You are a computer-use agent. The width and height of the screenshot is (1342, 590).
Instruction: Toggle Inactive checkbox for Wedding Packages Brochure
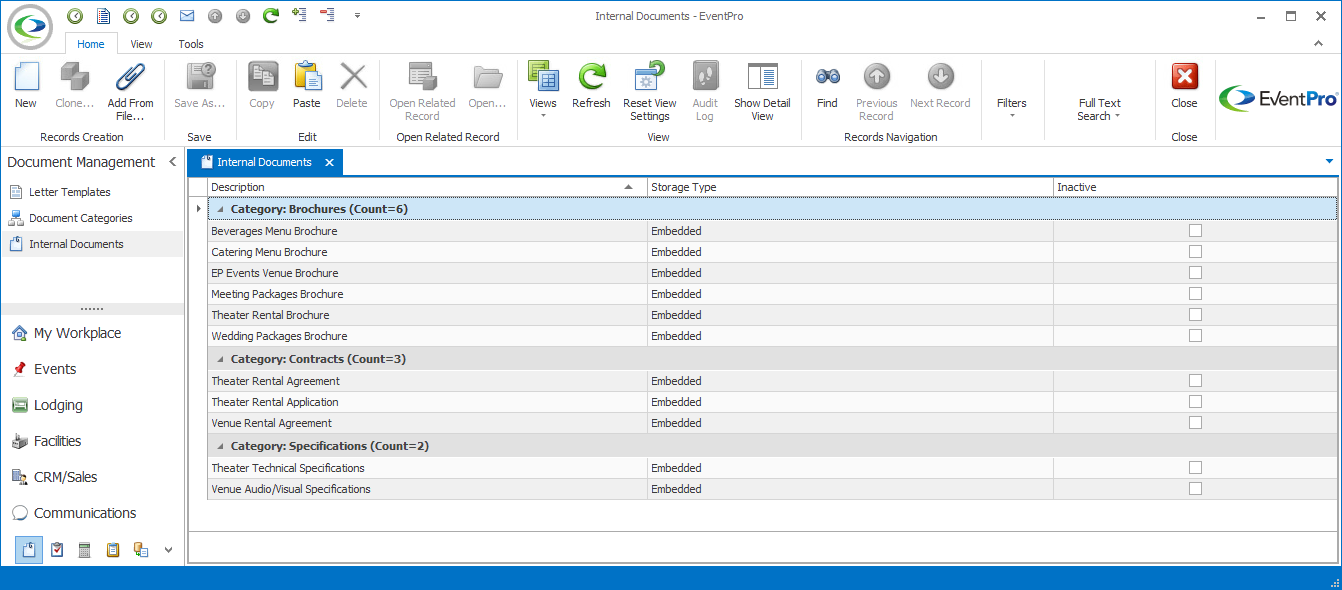pyautogui.click(x=1195, y=336)
